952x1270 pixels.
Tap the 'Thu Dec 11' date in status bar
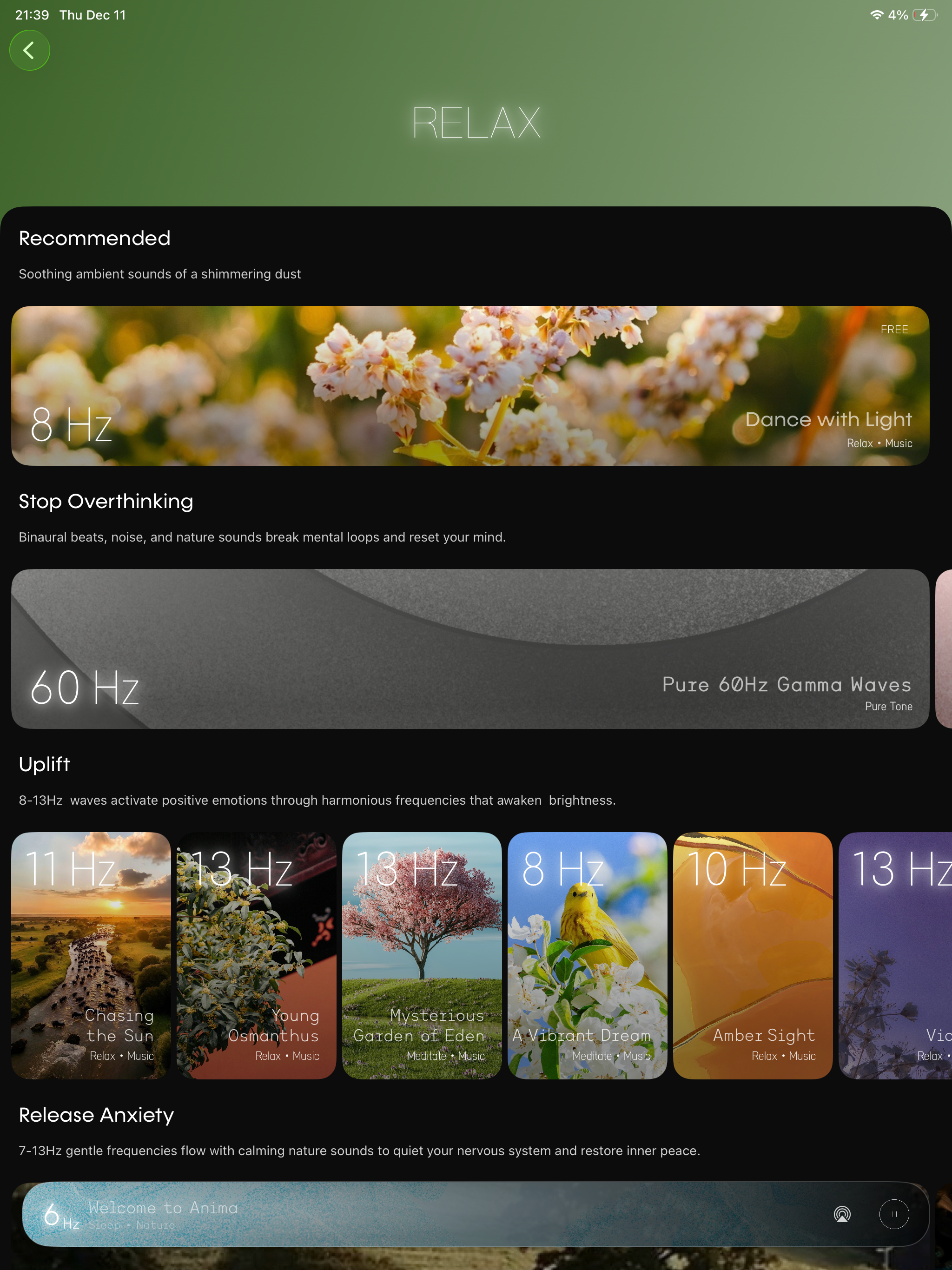pyautogui.click(x=93, y=15)
